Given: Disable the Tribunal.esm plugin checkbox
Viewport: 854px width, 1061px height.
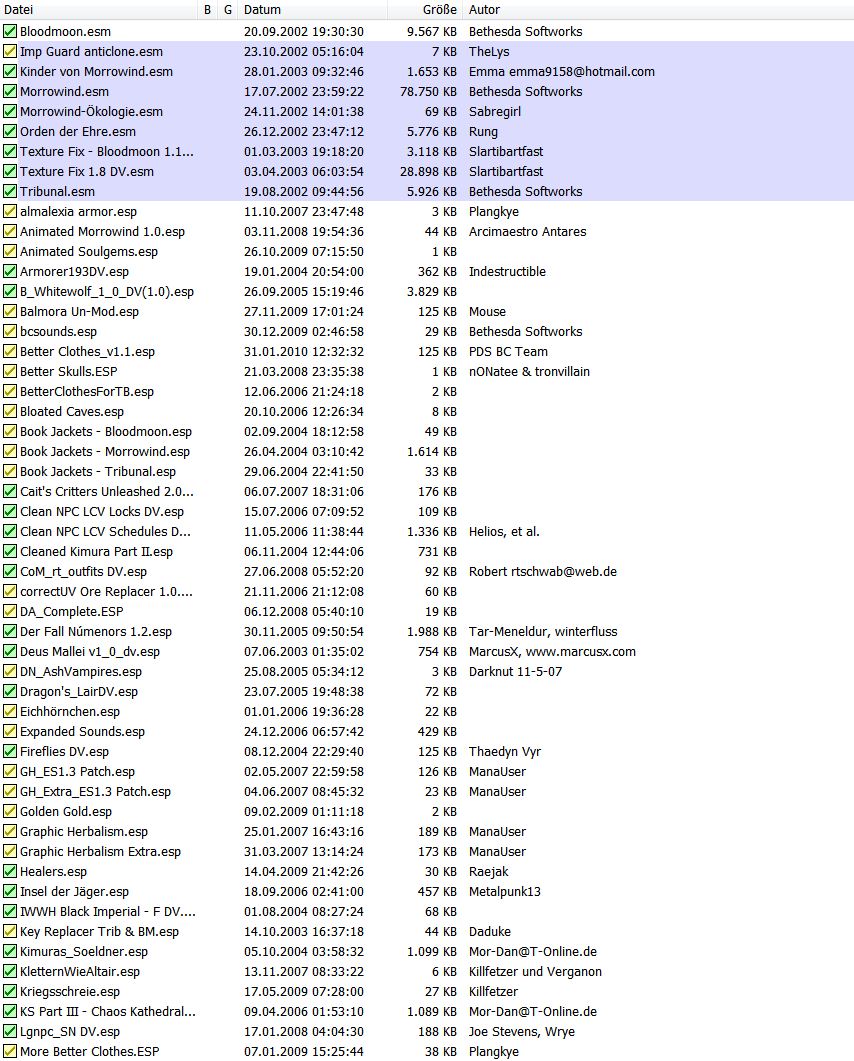Looking at the screenshot, I should click(10, 191).
